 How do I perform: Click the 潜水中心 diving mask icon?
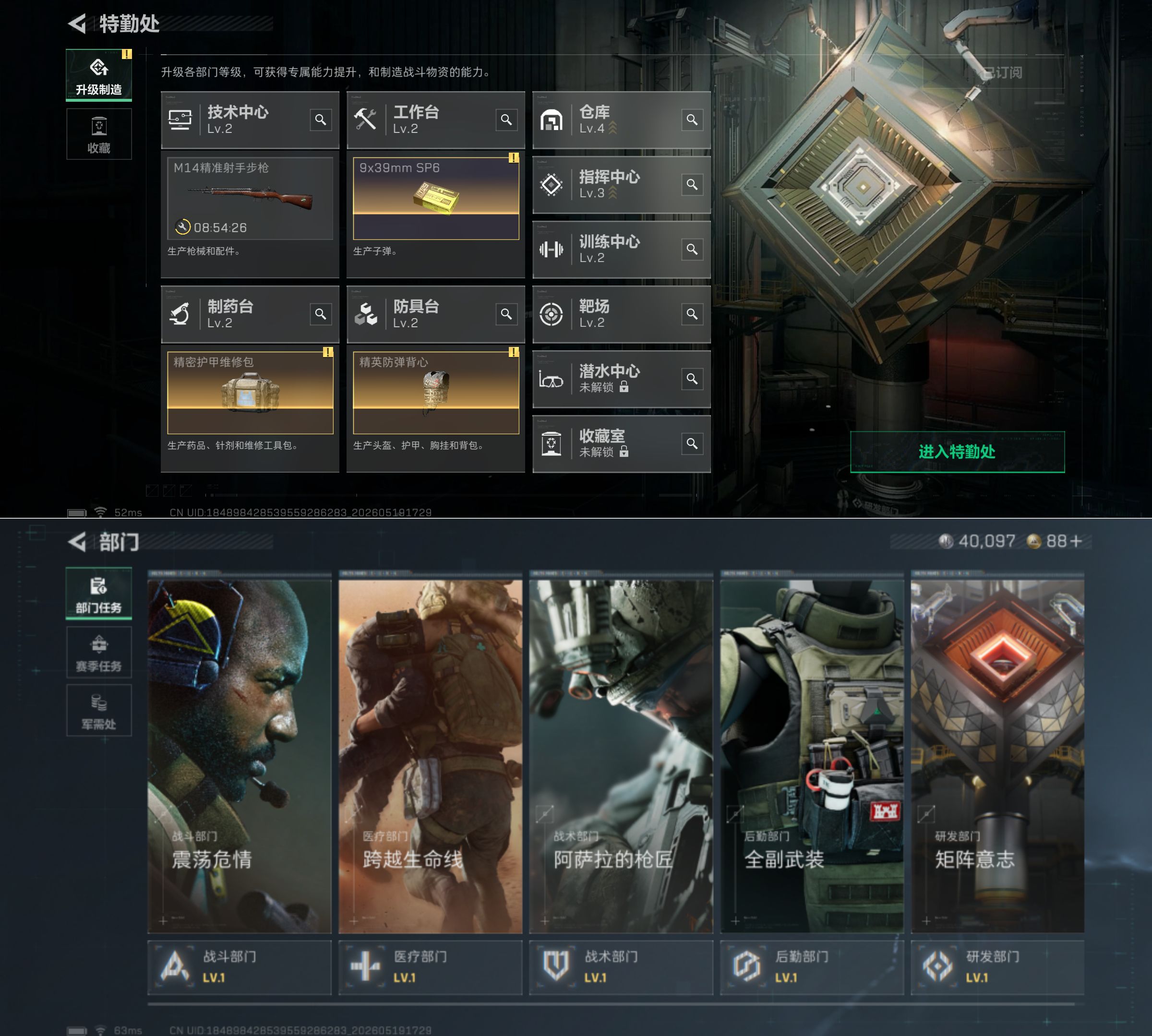[551, 380]
